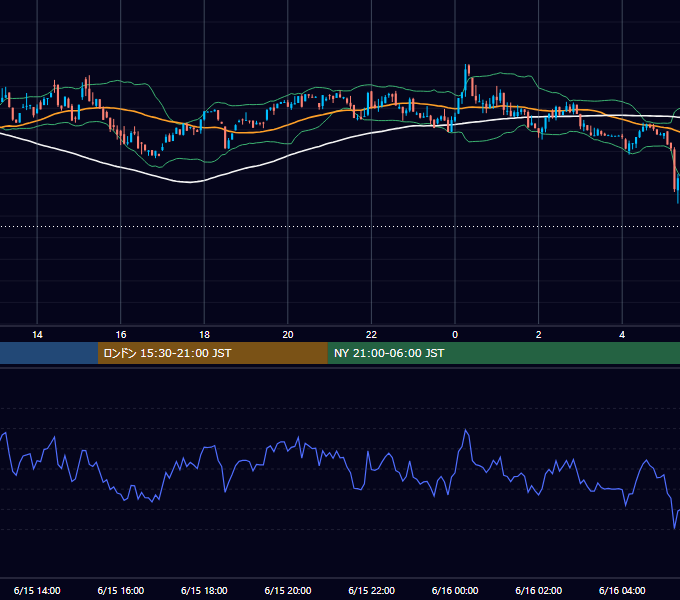Click the NY 21:00-06:00 JST session bar
Image resolution: width=680 pixels, height=600 pixels.
pos(503,353)
